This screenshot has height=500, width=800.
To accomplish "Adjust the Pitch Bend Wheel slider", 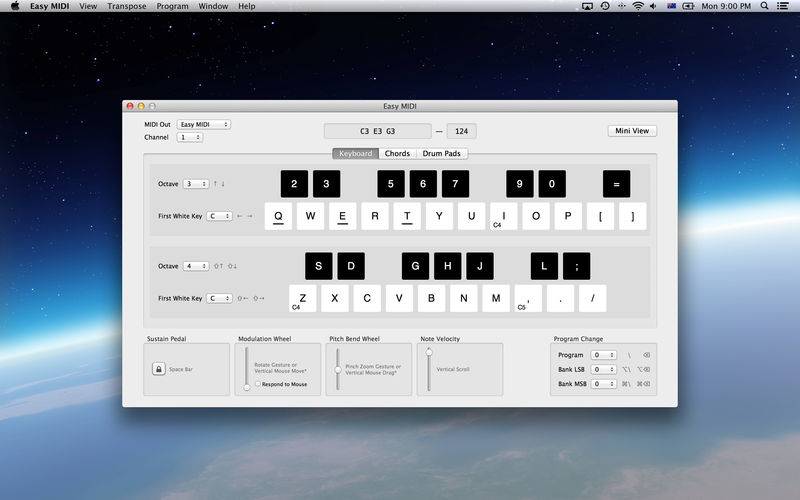I will tap(338, 369).
